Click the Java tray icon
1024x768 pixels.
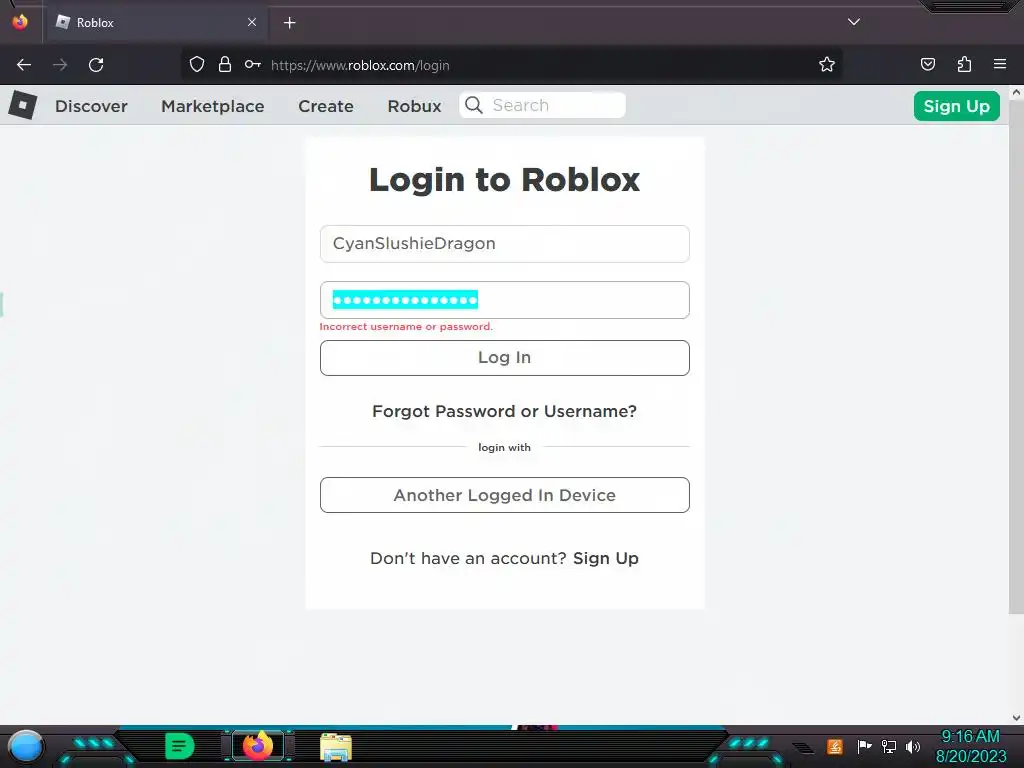click(835, 746)
